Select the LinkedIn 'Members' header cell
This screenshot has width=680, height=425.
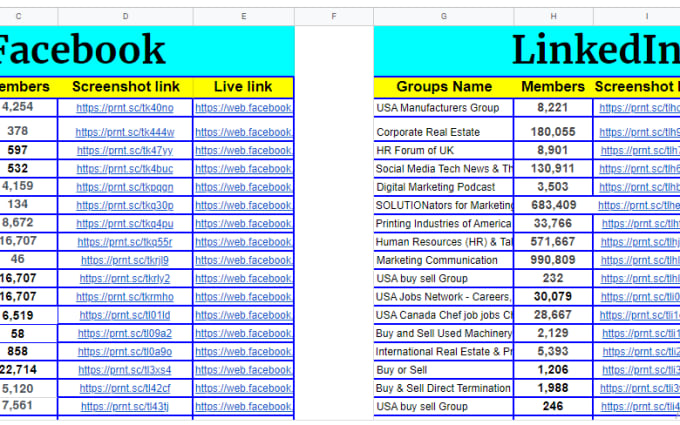pyautogui.click(x=553, y=87)
